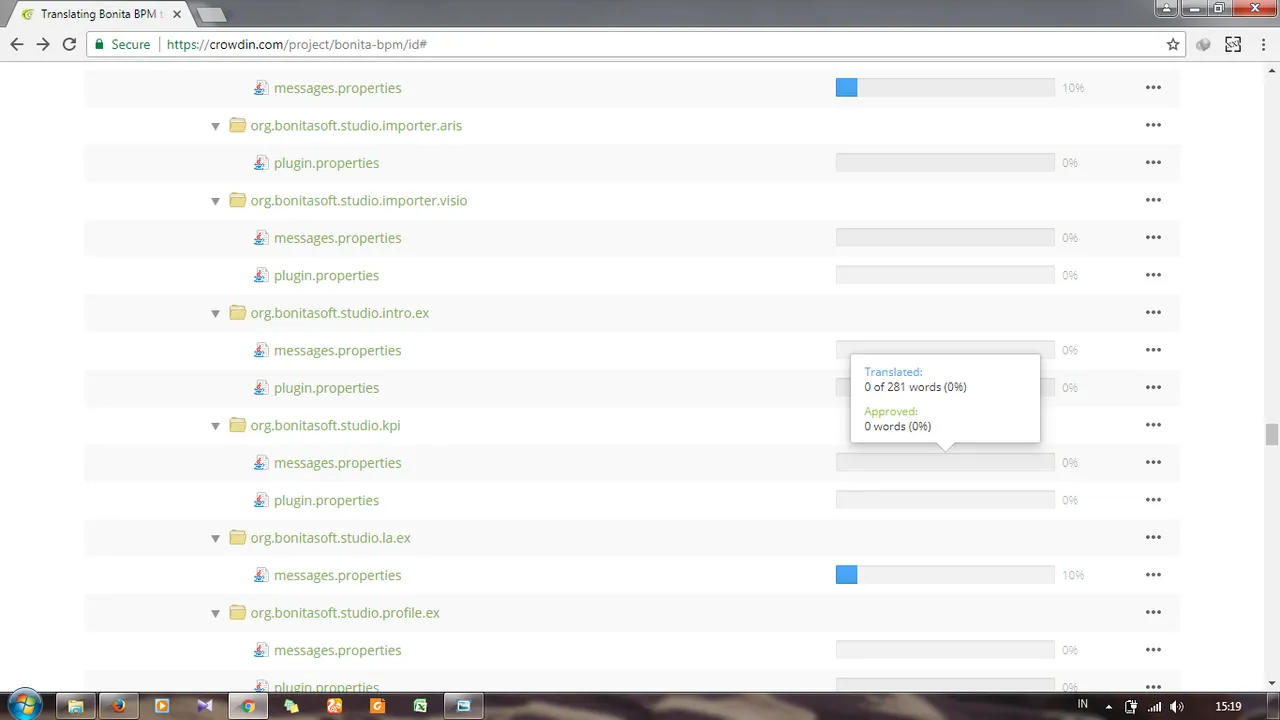Click the page vertical scrollbar thumb
1280x720 pixels.
1271,434
